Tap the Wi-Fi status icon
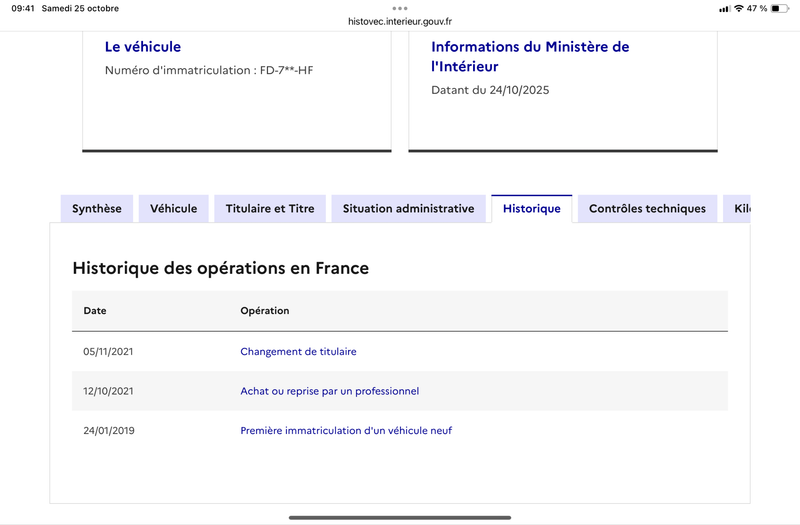 tap(738, 8)
